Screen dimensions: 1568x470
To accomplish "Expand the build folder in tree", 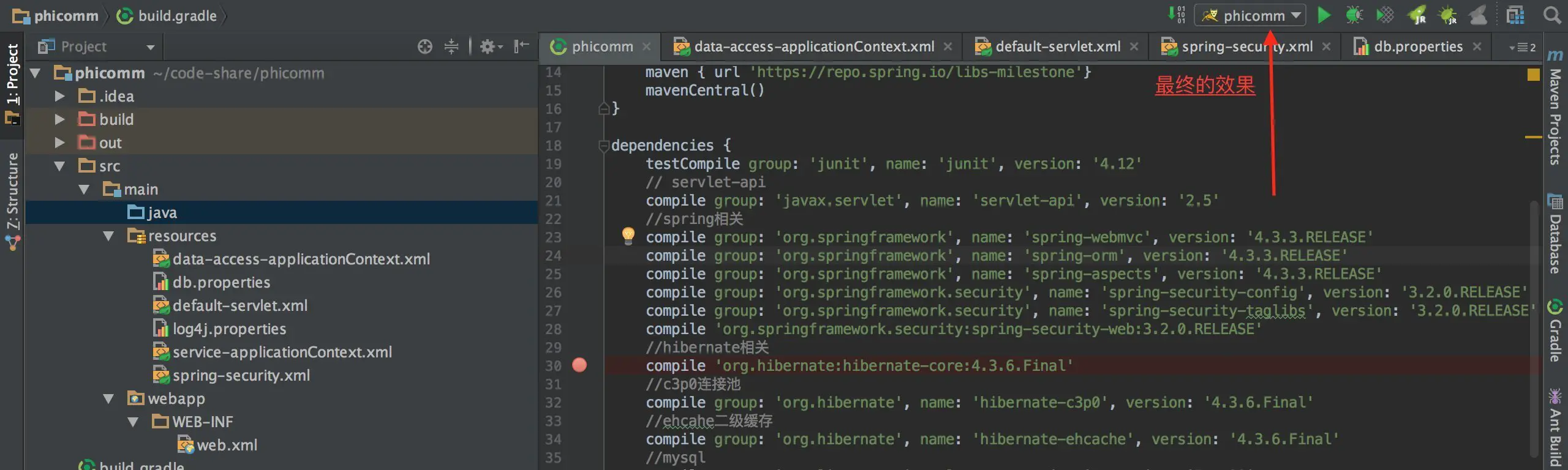I will point(59,119).
